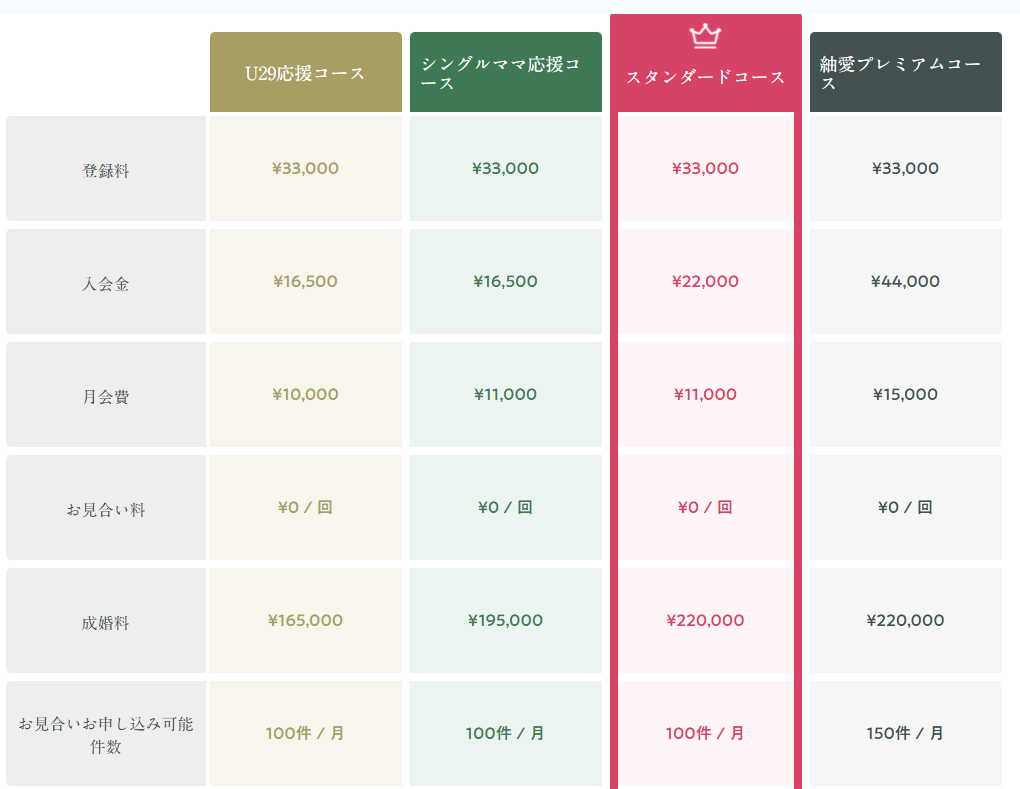
Task: Click the 150件 / 月 cell
Action: (905, 733)
